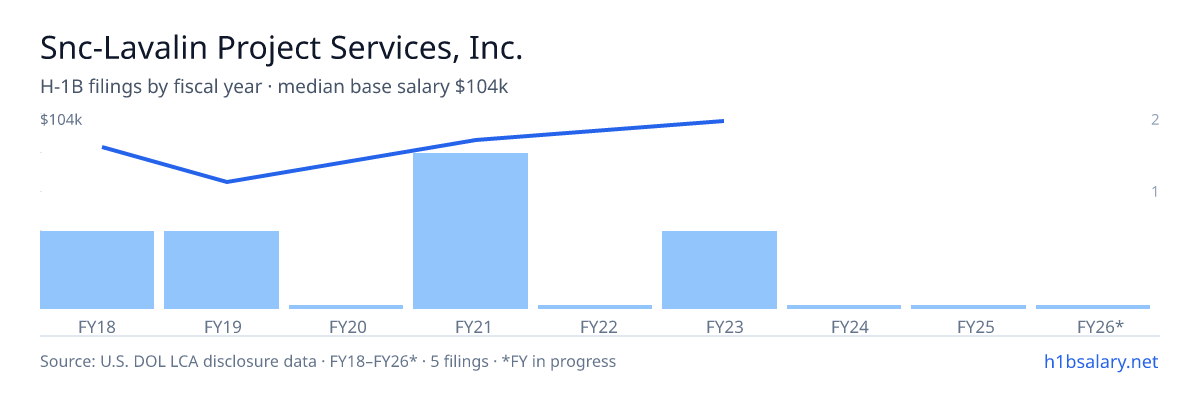
Task: Click the FY18 axis label
Action: pyautogui.click(x=97, y=326)
